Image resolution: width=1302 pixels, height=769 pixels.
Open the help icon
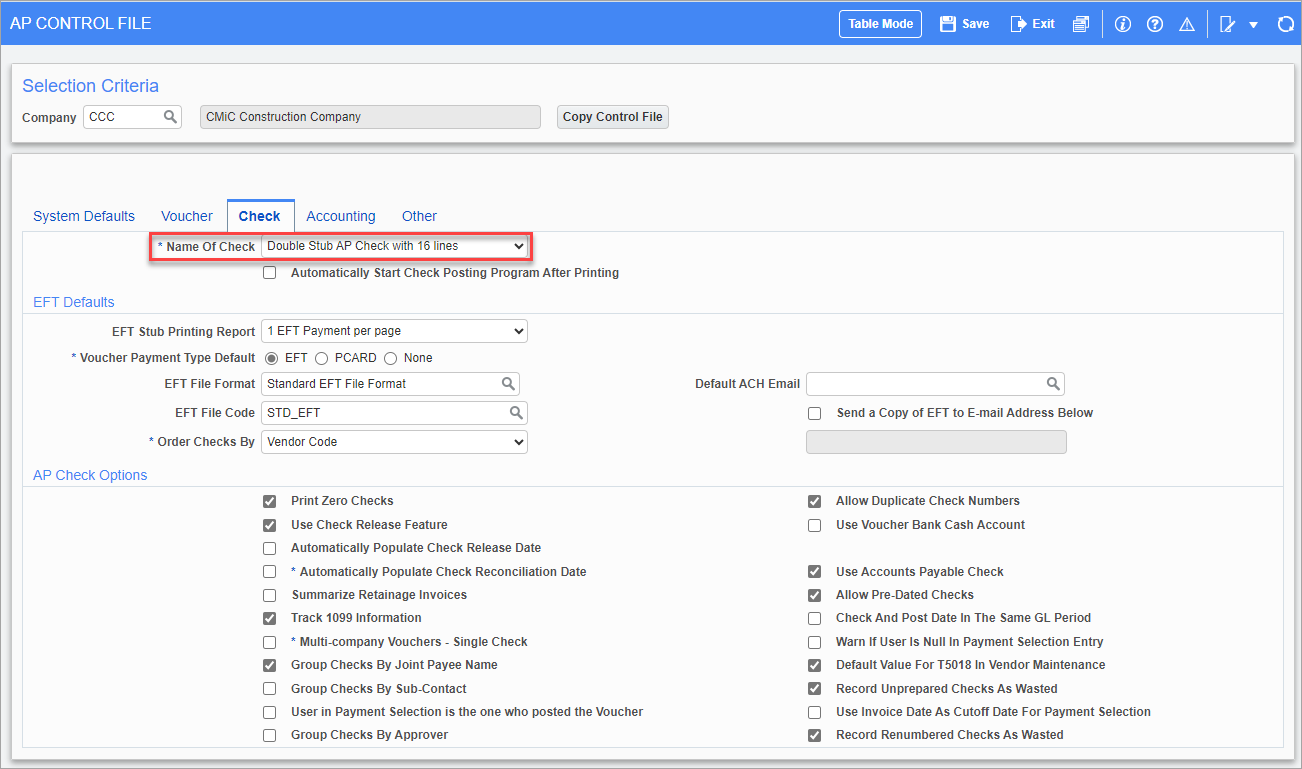point(1155,23)
